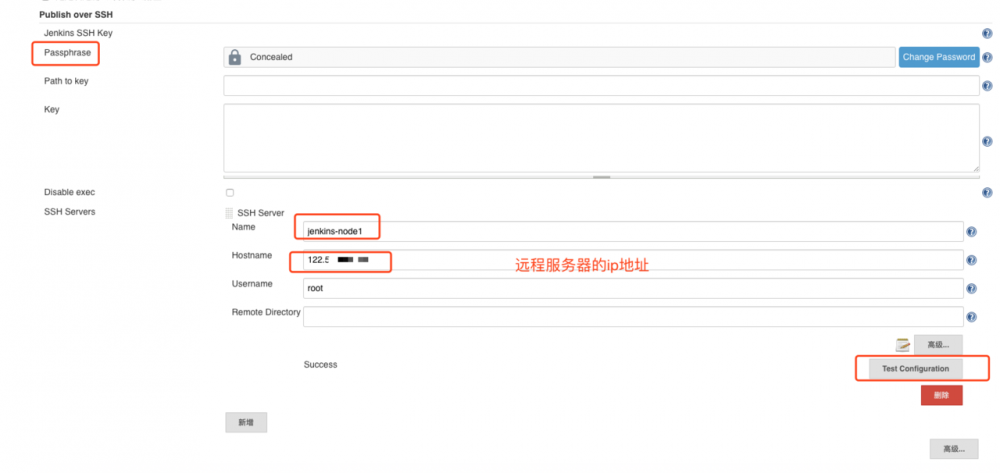Viewport: 1000px width, 473px height.
Task: Click the red 删除 delete button
Action: click(x=941, y=395)
